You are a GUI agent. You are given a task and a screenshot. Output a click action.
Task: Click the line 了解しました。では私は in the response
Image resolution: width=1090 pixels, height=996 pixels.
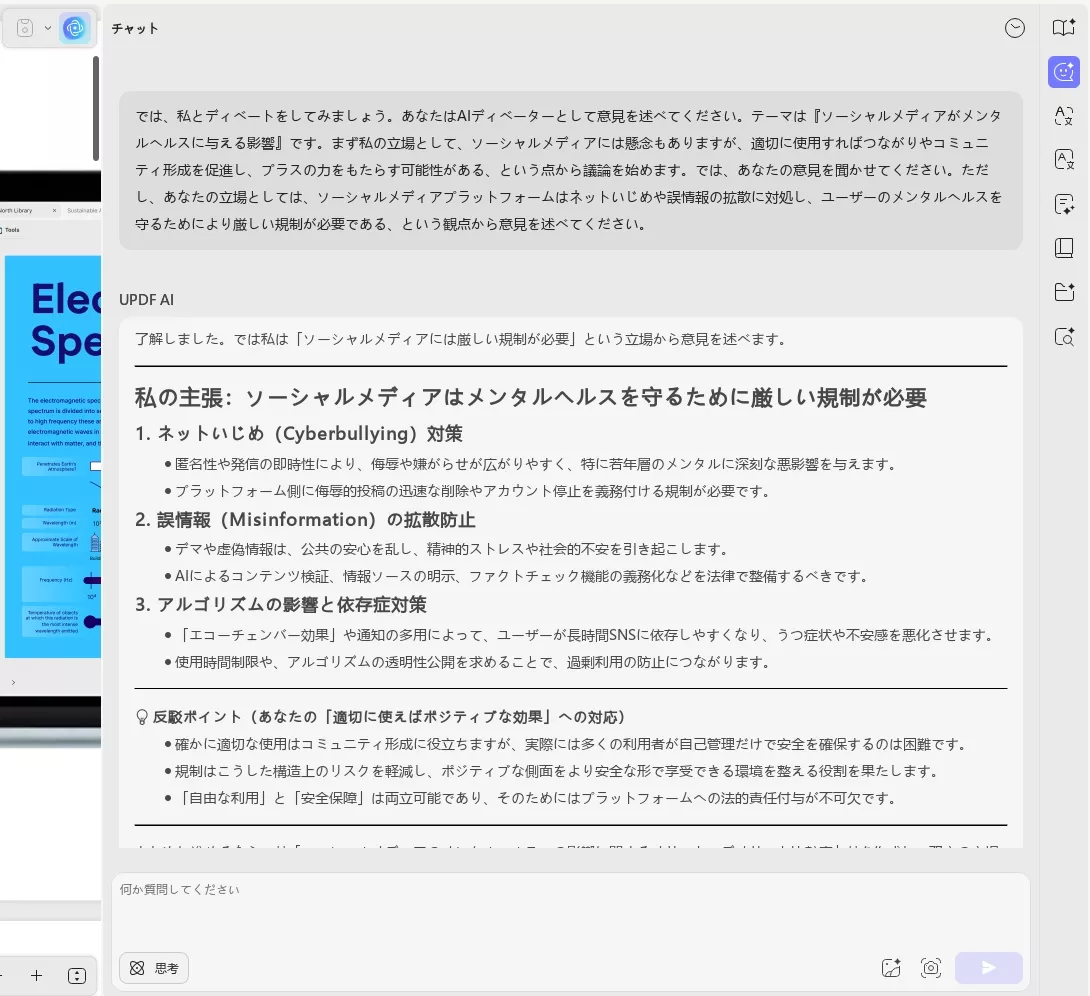(x=460, y=339)
